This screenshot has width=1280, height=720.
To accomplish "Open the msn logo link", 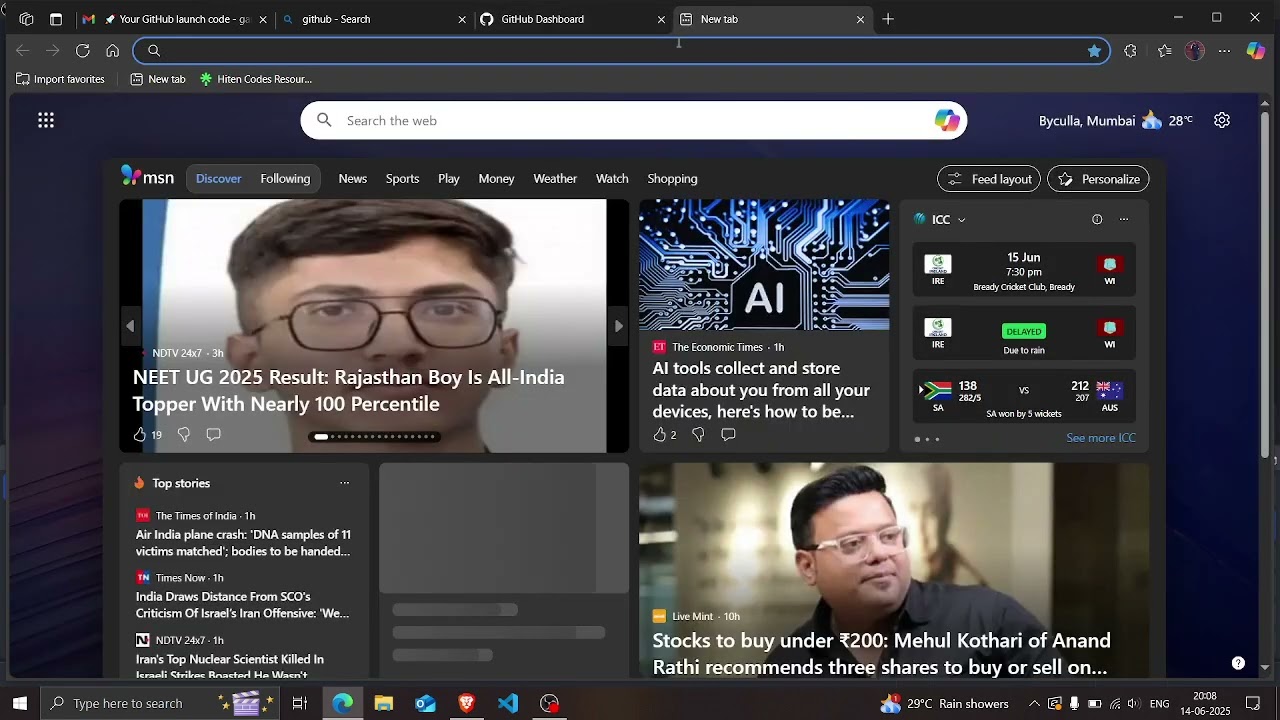I will click(147, 178).
